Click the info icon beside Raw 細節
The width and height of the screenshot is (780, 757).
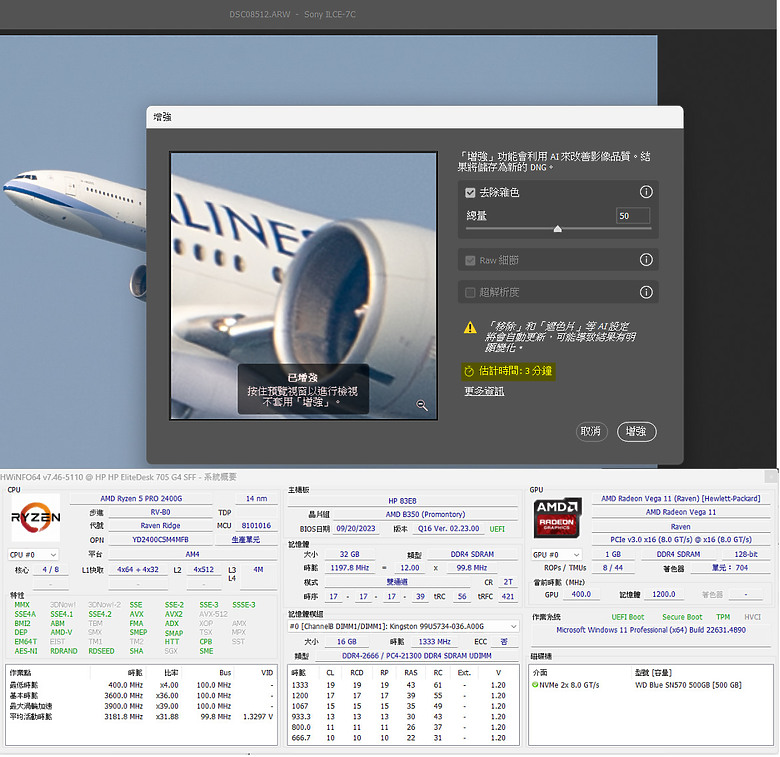(x=646, y=260)
